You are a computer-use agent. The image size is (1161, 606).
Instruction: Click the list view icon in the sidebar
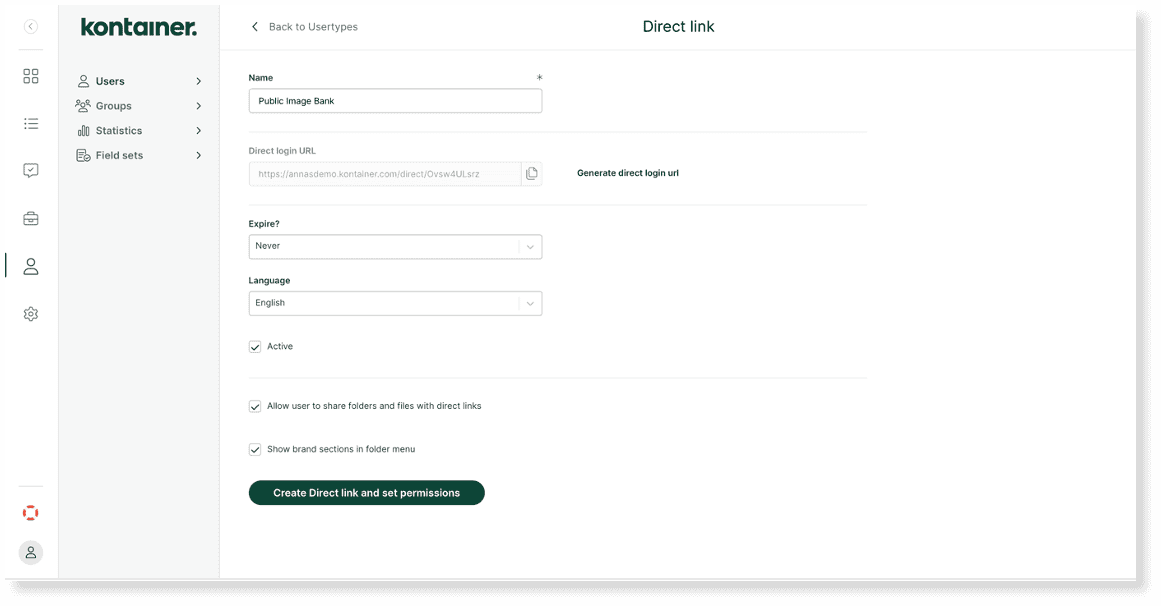[31, 124]
